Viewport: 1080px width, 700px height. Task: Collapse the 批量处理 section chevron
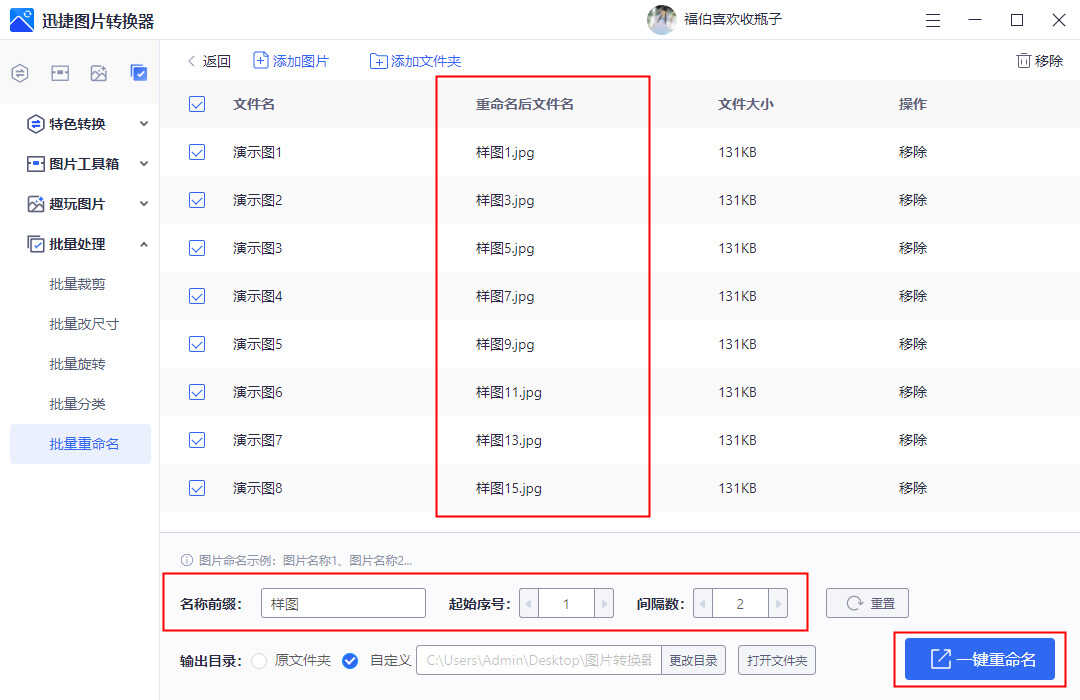[x=144, y=244]
